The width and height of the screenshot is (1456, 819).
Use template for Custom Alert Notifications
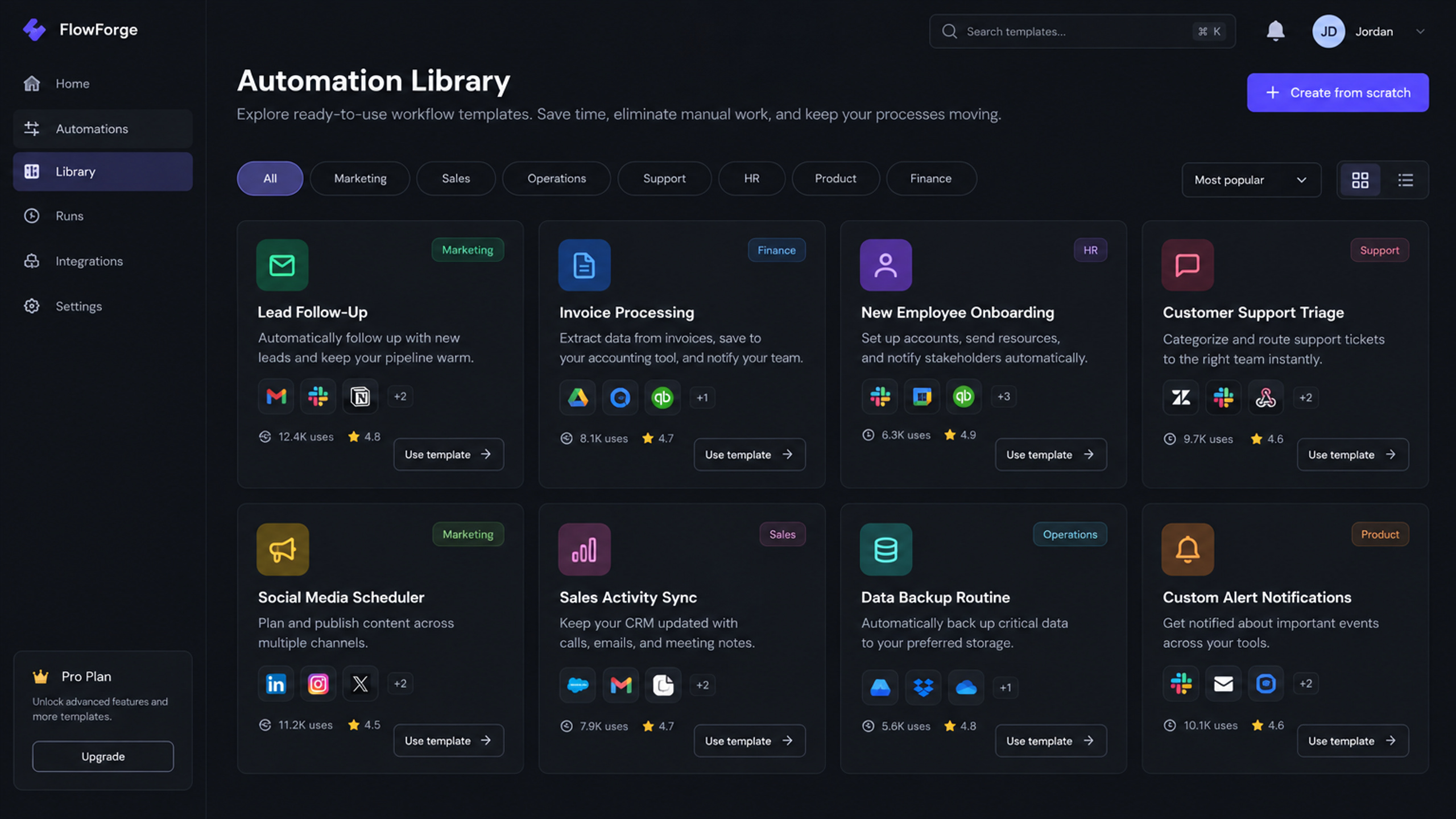pos(1352,741)
